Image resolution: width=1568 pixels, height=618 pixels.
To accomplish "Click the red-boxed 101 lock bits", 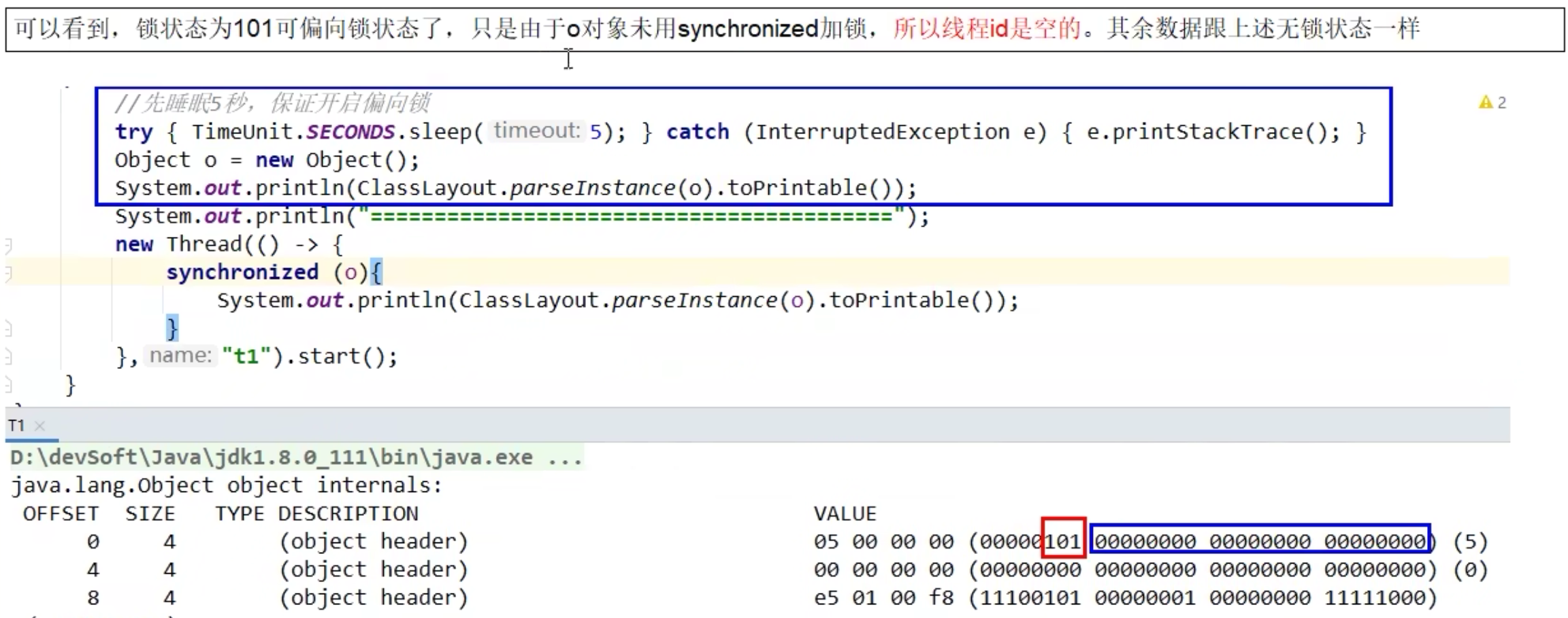I will (1062, 541).
